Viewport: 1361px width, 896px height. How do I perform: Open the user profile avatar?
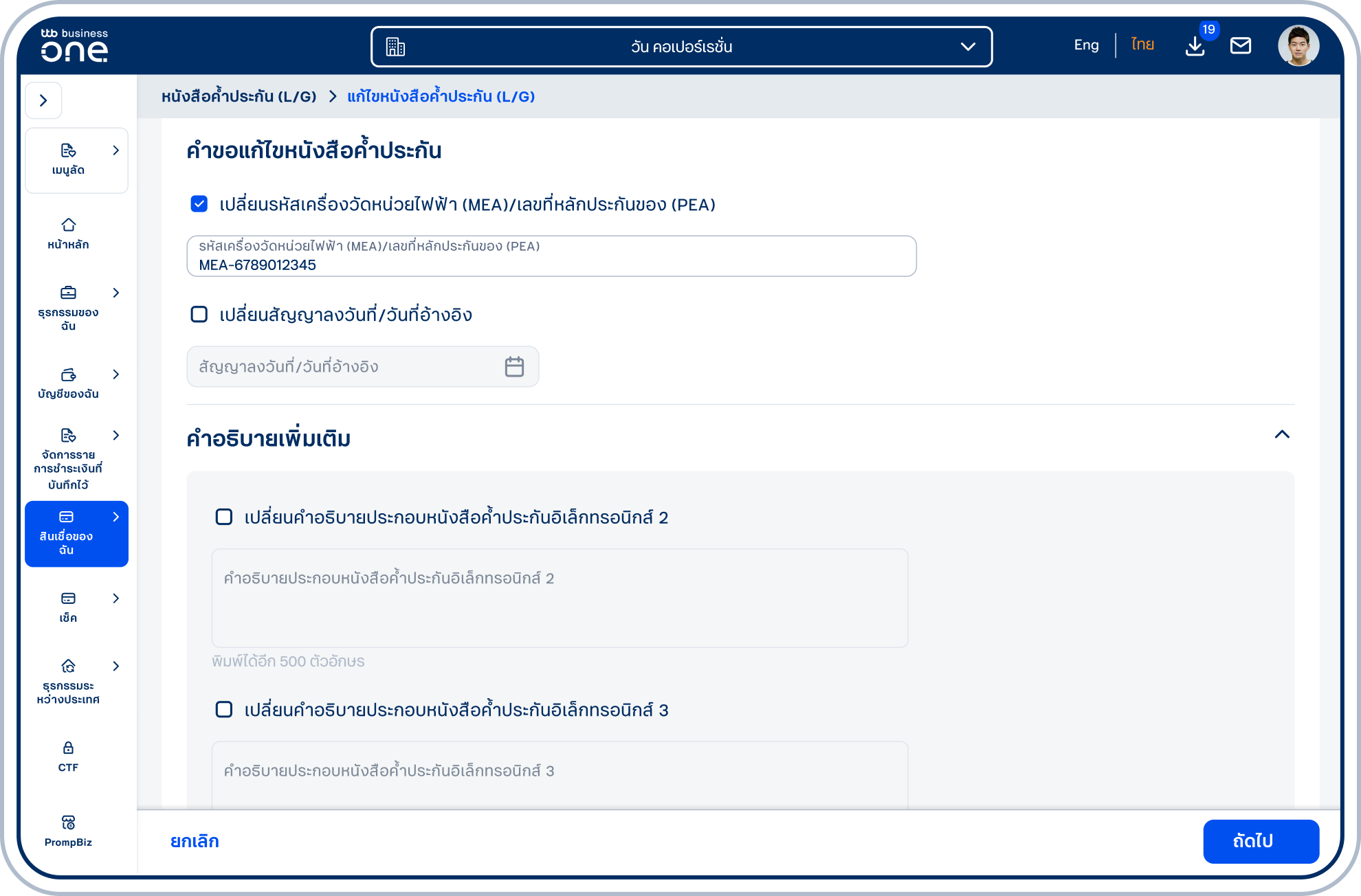pyautogui.click(x=1298, y=46)
